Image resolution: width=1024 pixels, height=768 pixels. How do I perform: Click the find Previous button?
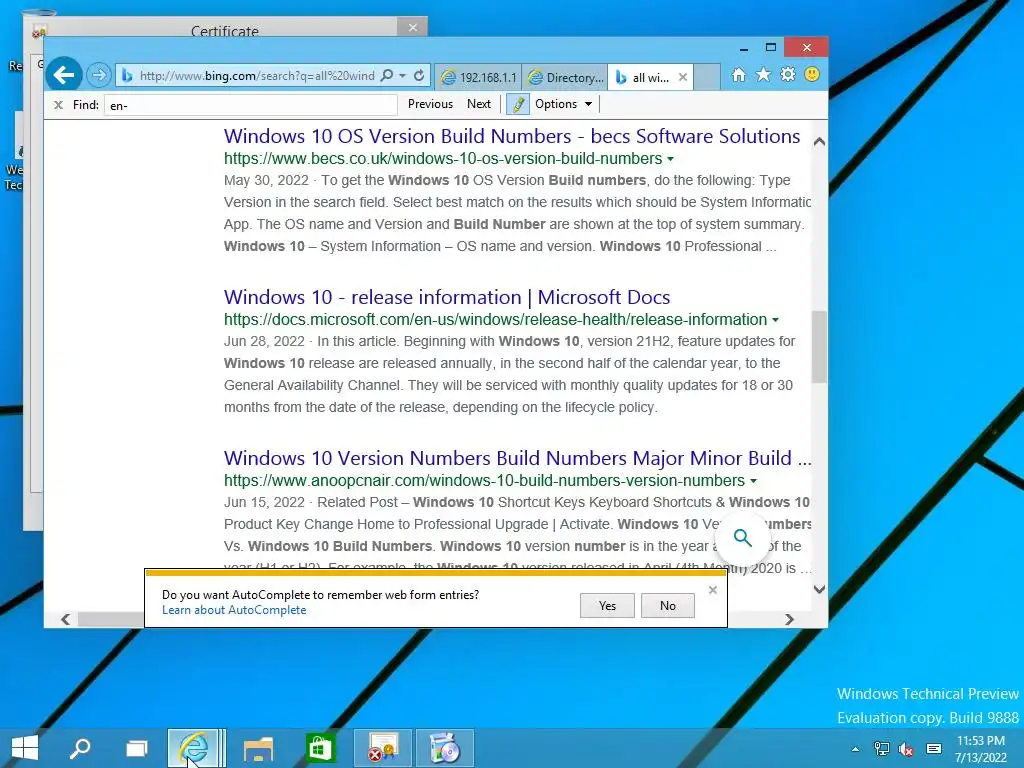(430, 104)
